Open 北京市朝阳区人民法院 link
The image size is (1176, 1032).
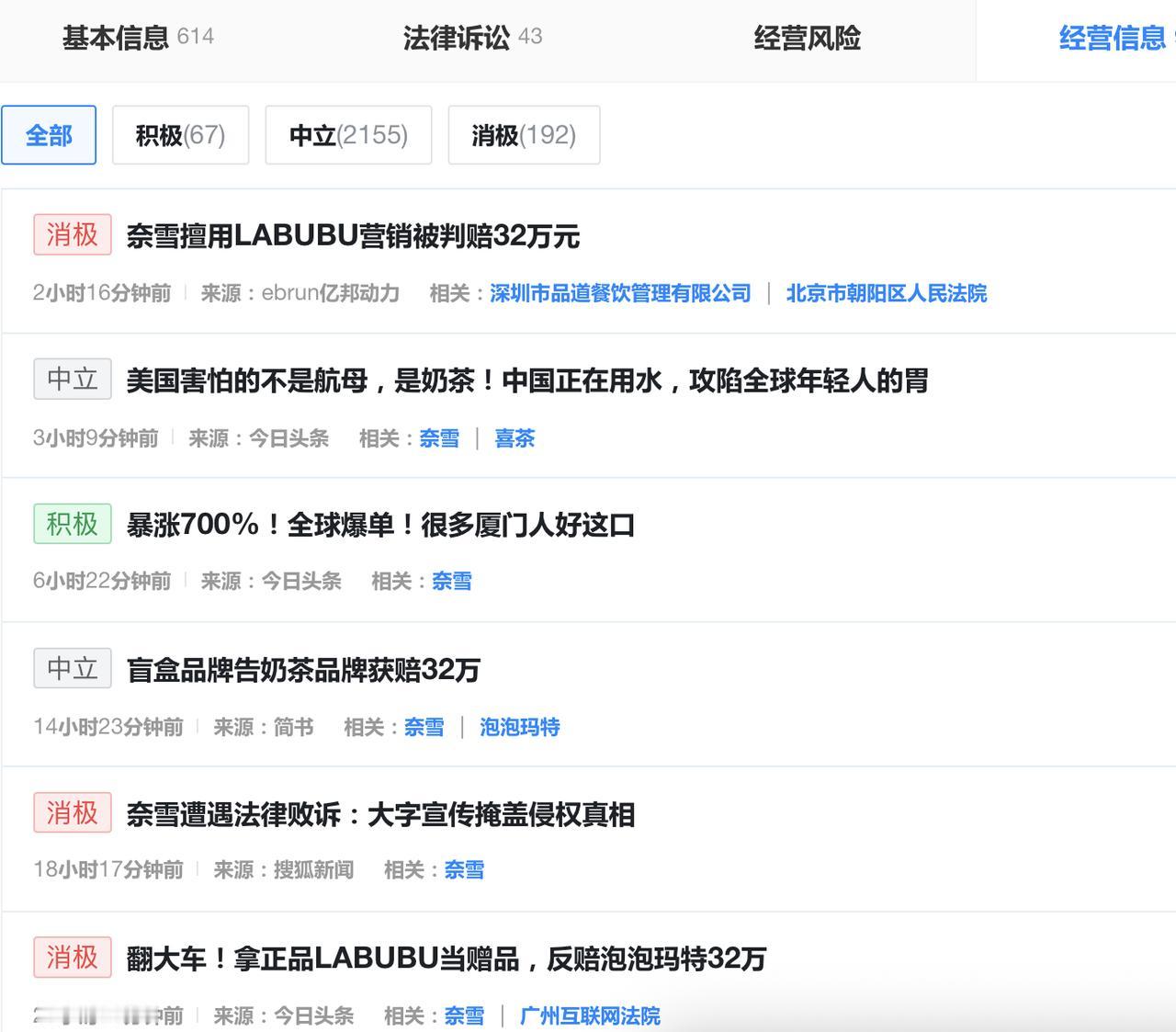pyautogui.click(x=887, y=293)
